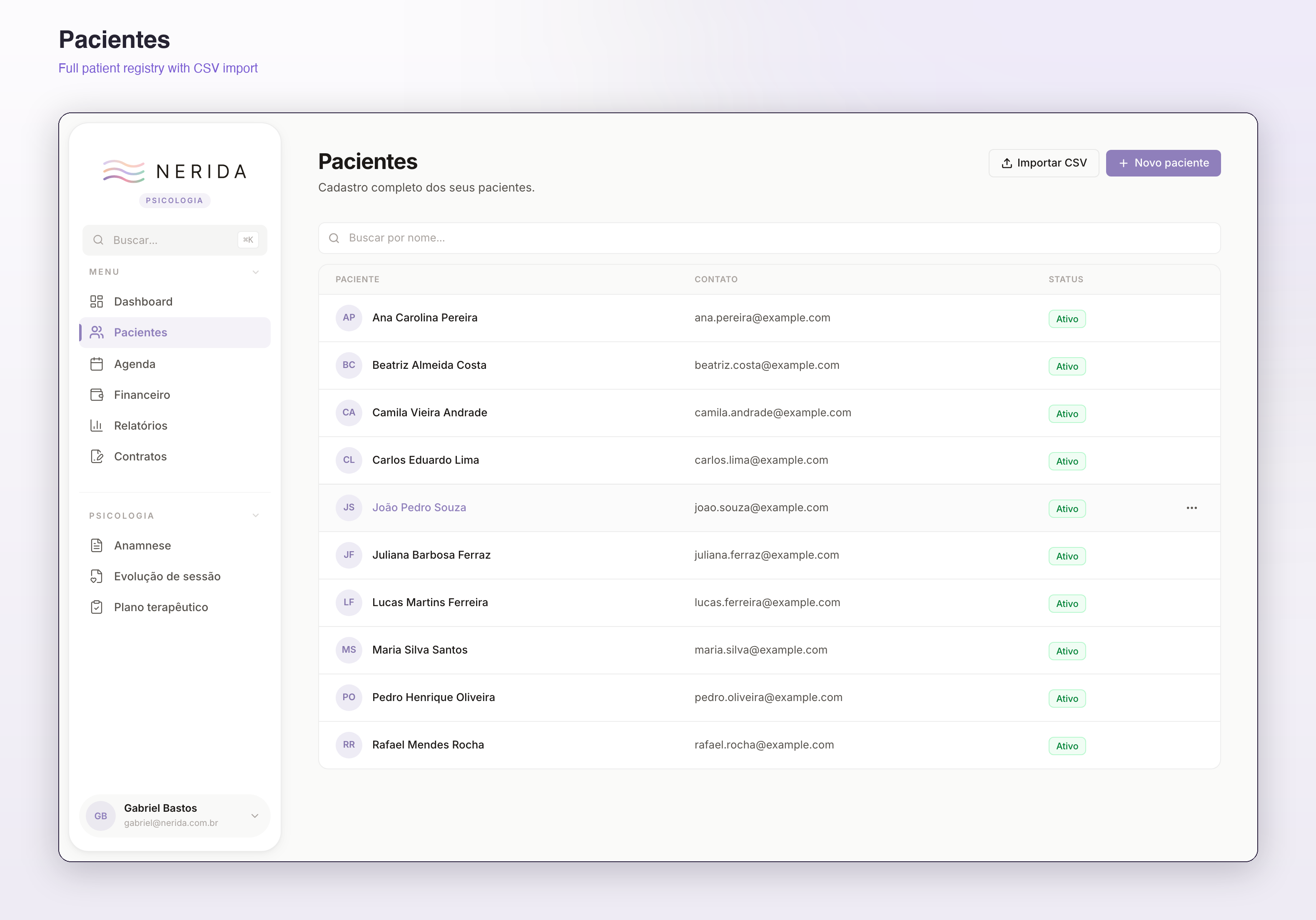This screenshot has height=920, width=1316.
Task: Expand the Gabriel Bastos account chevron
Action: click(255, 816)
